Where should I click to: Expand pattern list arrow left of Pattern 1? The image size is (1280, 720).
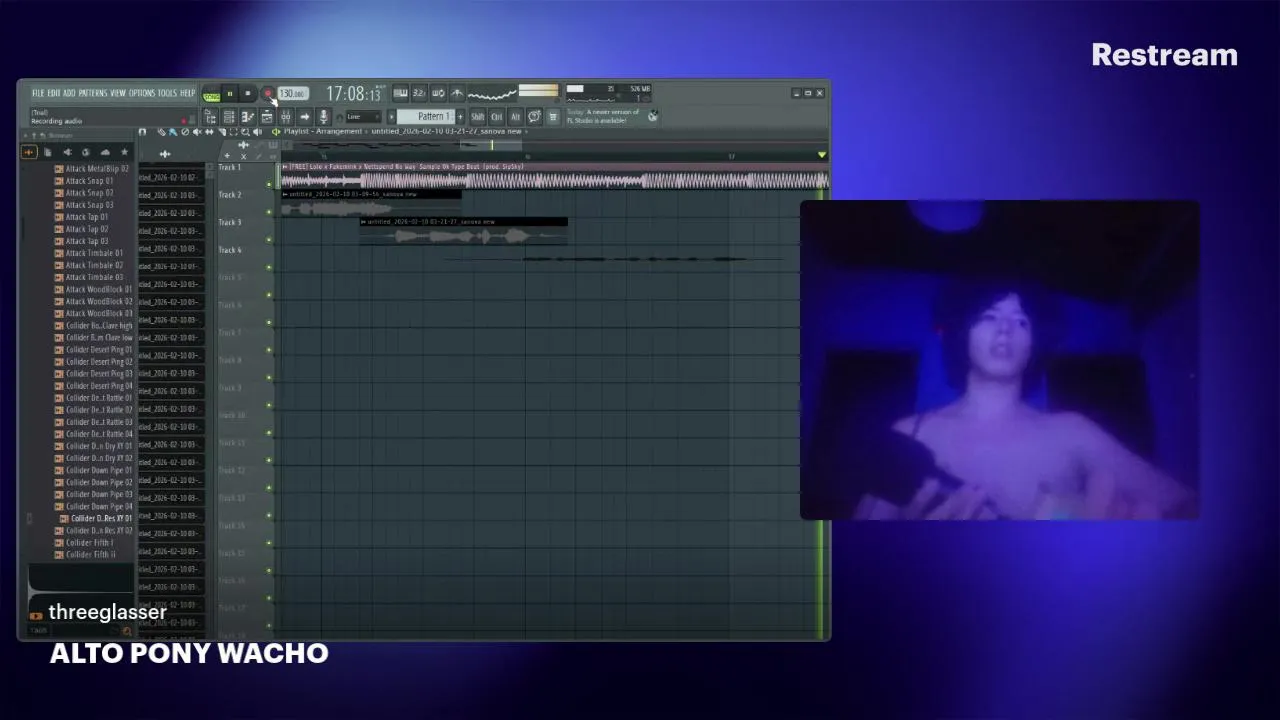pyautogui.click(x=391, y=117)
